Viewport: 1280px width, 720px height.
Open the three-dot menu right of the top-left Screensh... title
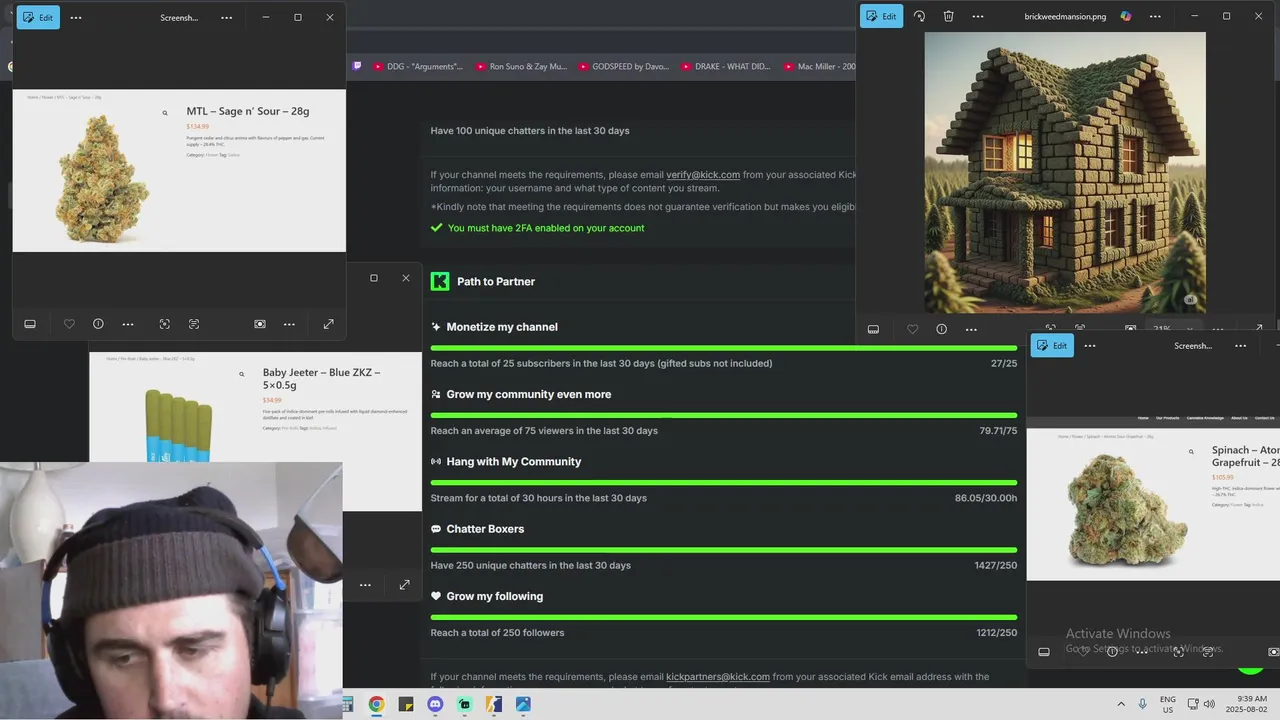pyautogui.click(x=227, y=17)
